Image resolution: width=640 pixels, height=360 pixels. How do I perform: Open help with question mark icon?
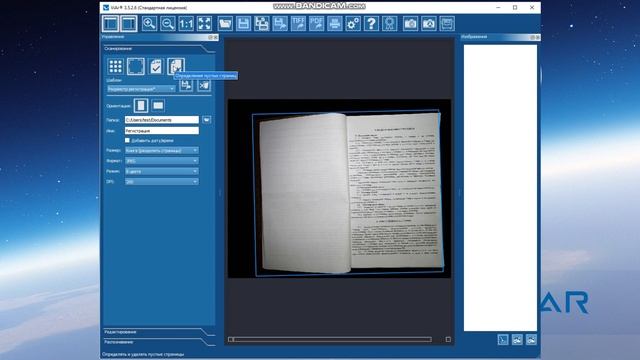coord(371,24)
